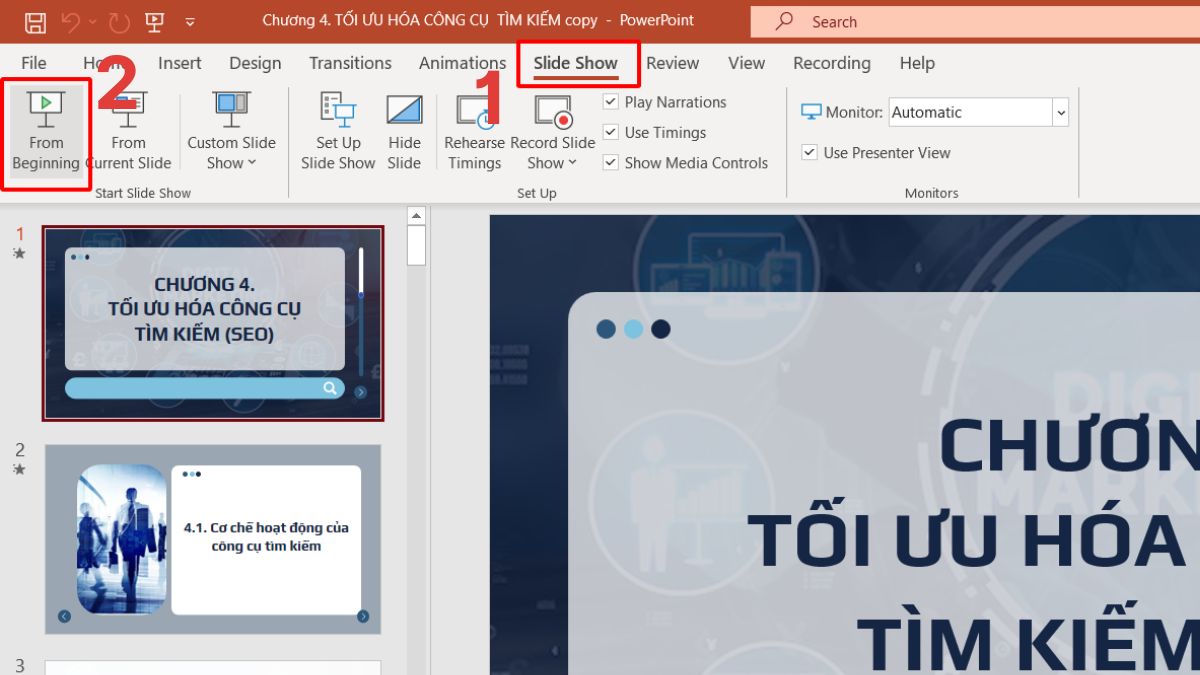Open the View tab
This screenshot has width=1200, height=675.
pyautogui.click(x=747, y=63)
